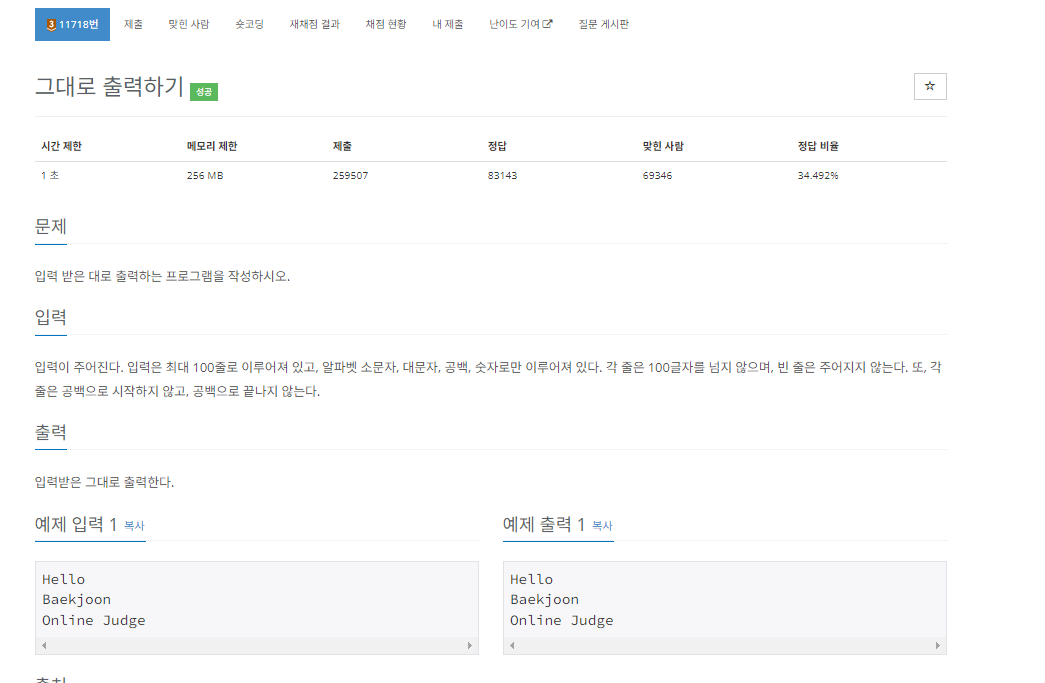This screenshot has height=683, width=1045.
Task: Copy example output 1 with 복사
Action: 602,526
